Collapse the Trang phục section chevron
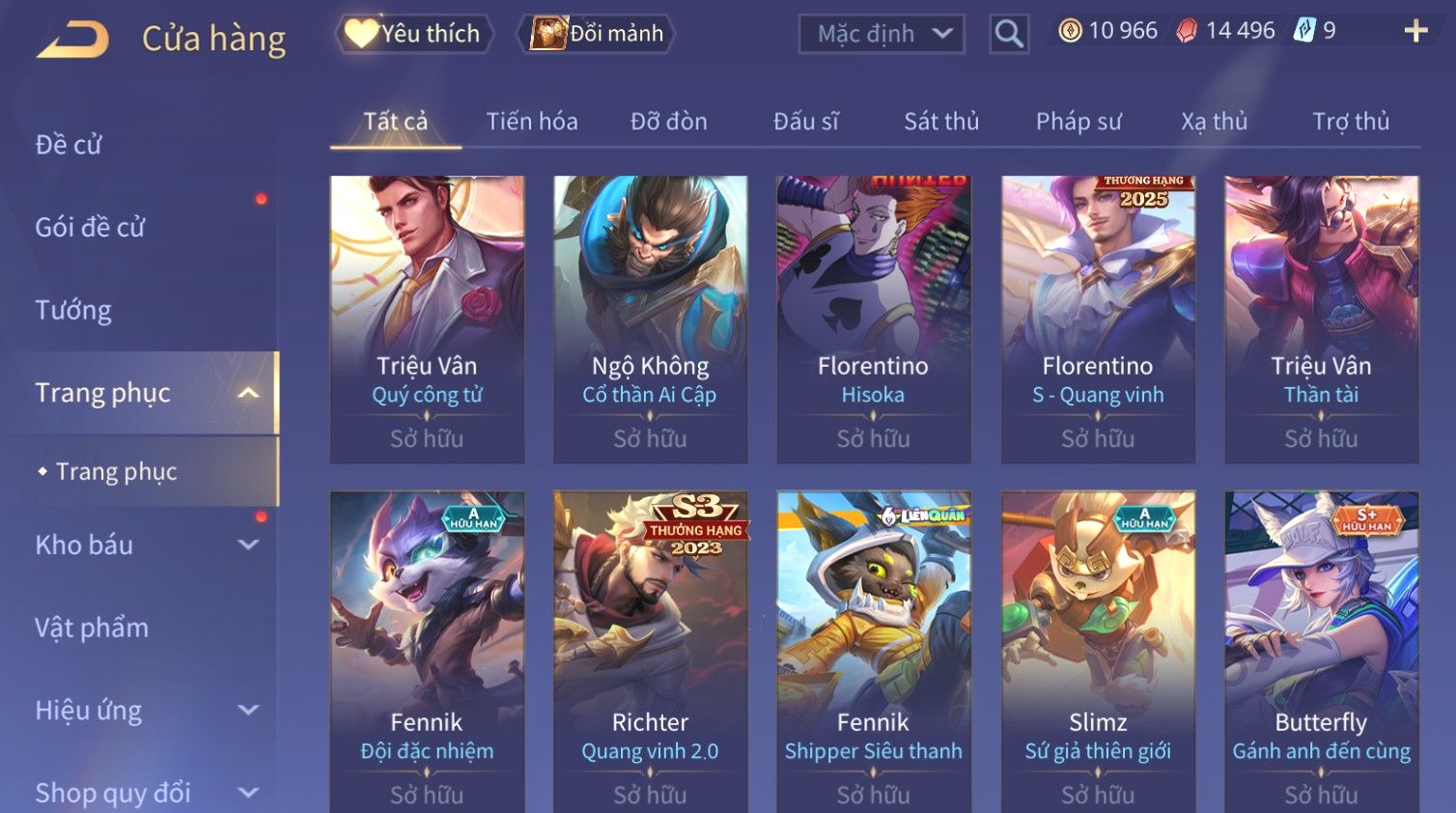The width and height of the screenshot is (1456, 813). [249, 393]
